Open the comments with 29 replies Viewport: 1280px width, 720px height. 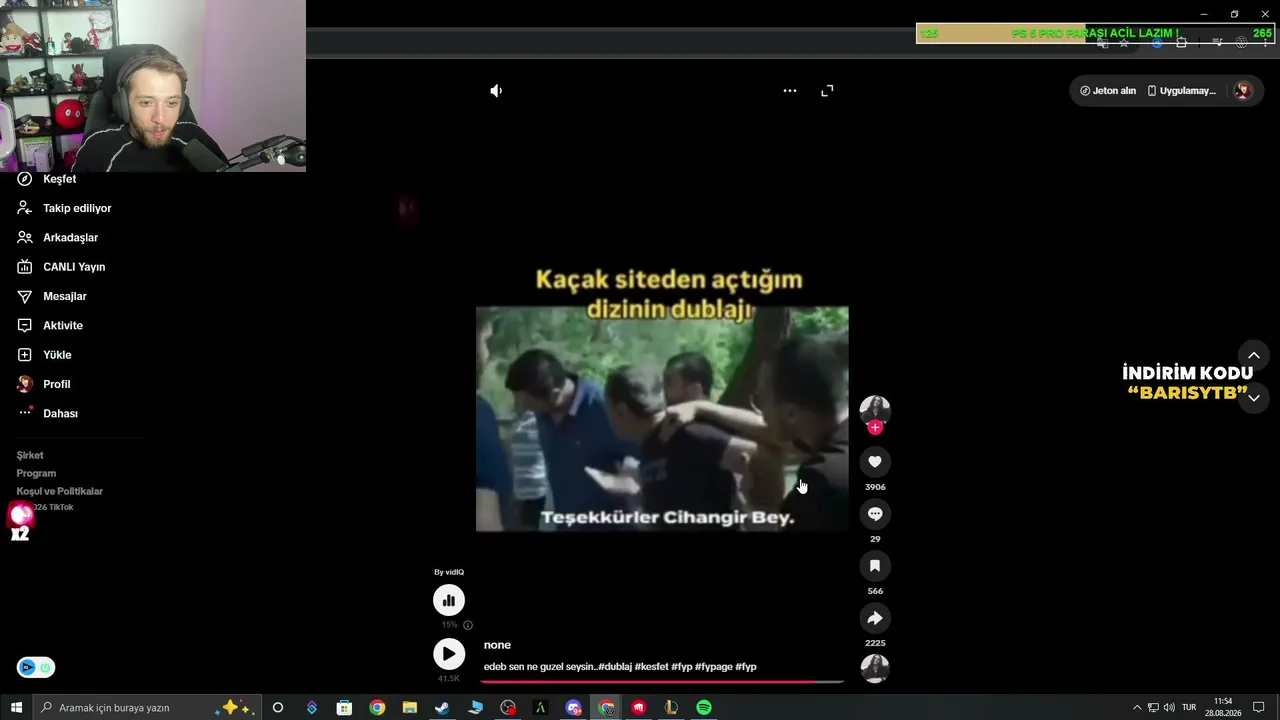coord(875,513)
